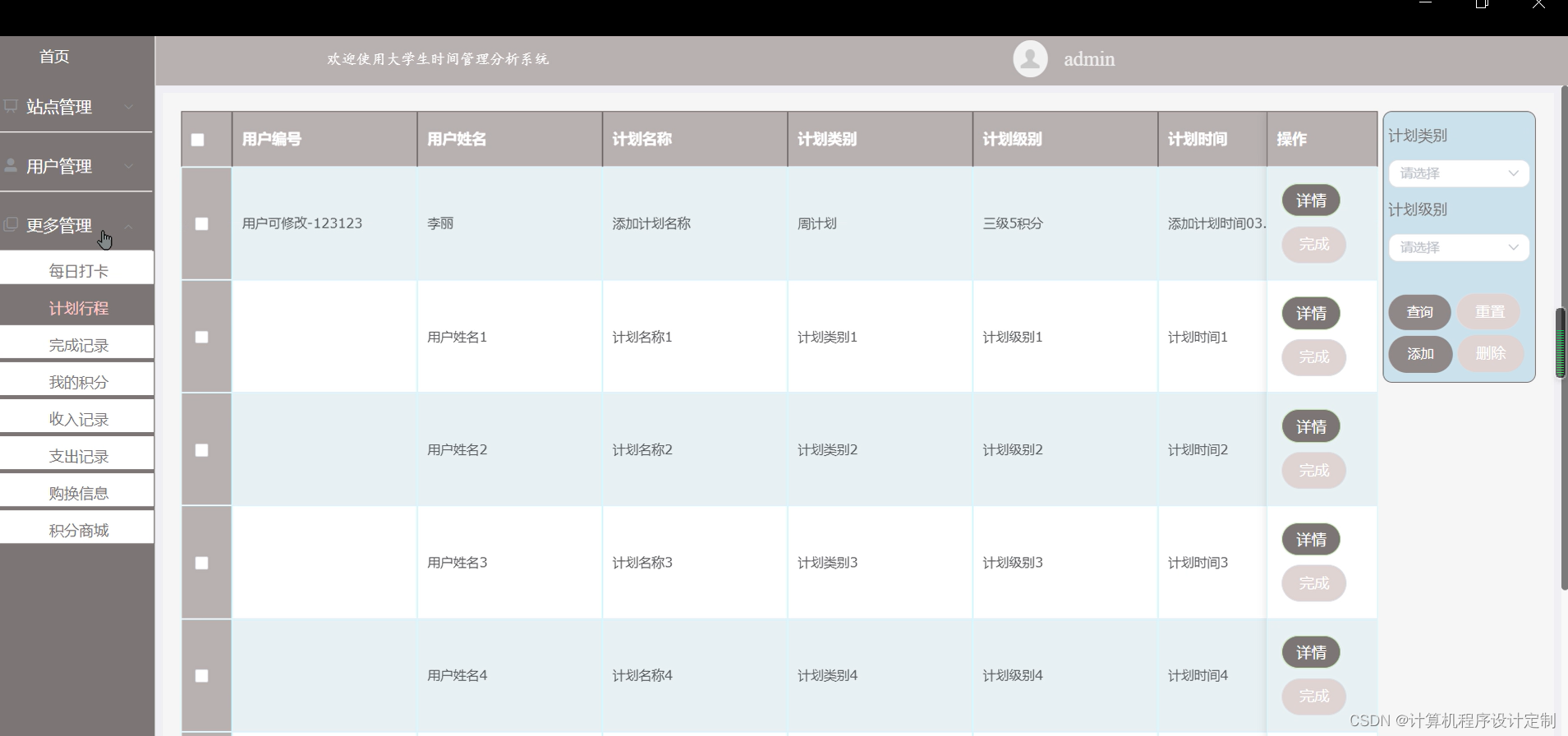Check the row for 用户姓名4
Viewport: 1568px width, 736px height.
point(201,676)
